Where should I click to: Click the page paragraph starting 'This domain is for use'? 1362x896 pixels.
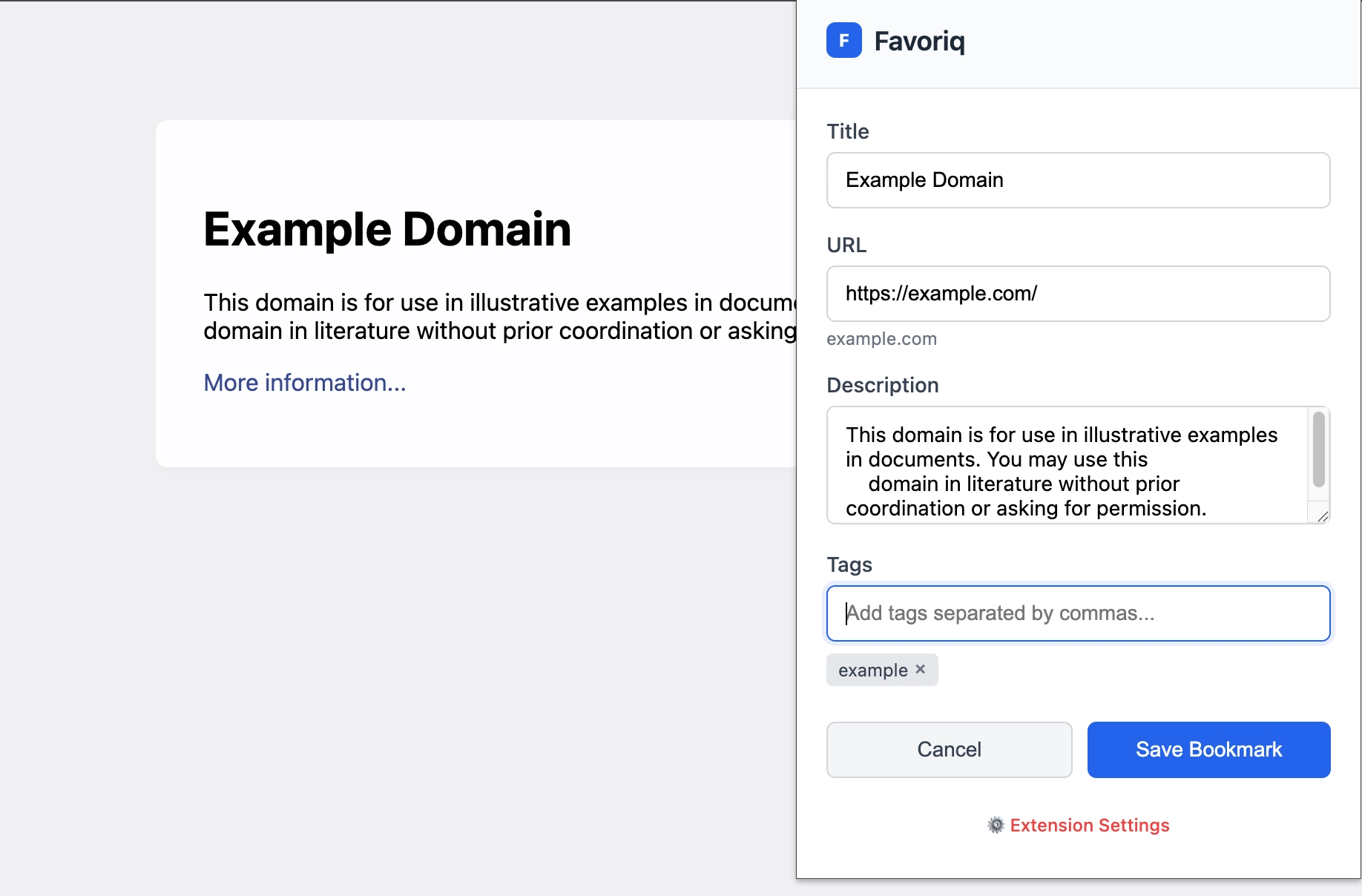point(500,317)
